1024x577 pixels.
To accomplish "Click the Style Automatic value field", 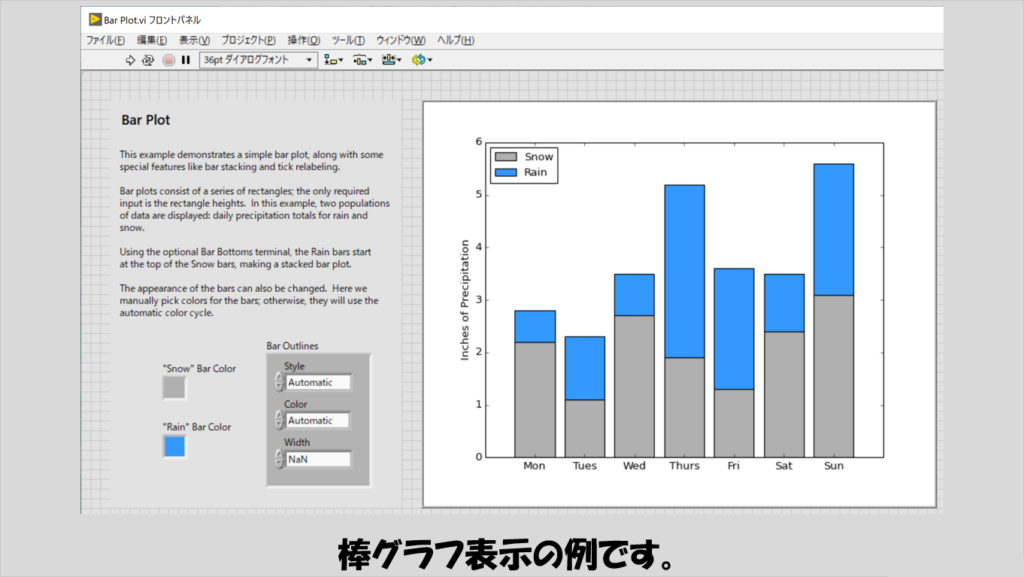I will point(318,382).
